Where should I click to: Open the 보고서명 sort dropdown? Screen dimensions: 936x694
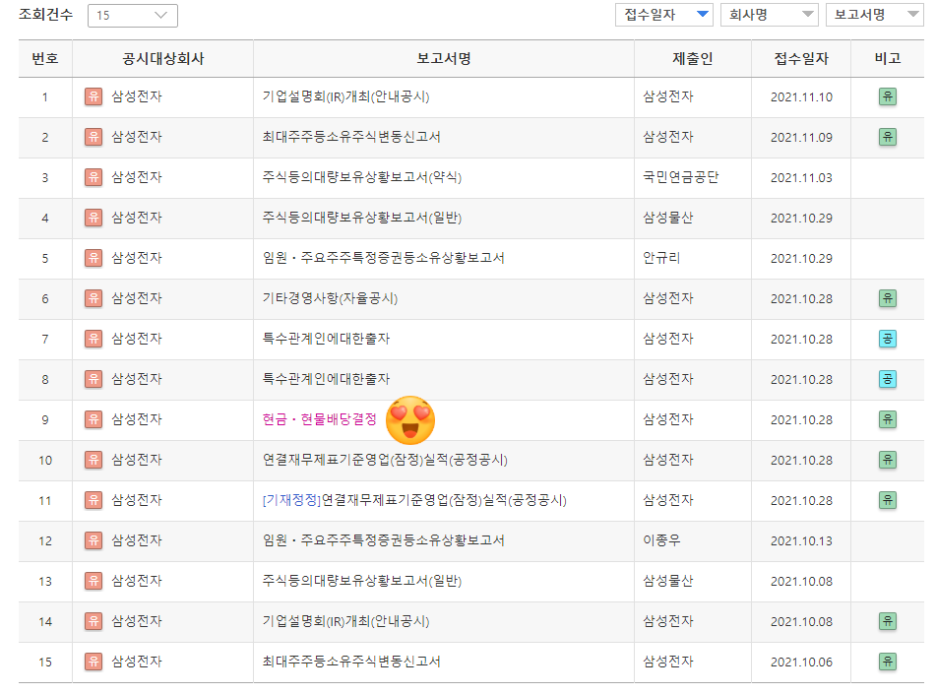click(x=875, y=14)
